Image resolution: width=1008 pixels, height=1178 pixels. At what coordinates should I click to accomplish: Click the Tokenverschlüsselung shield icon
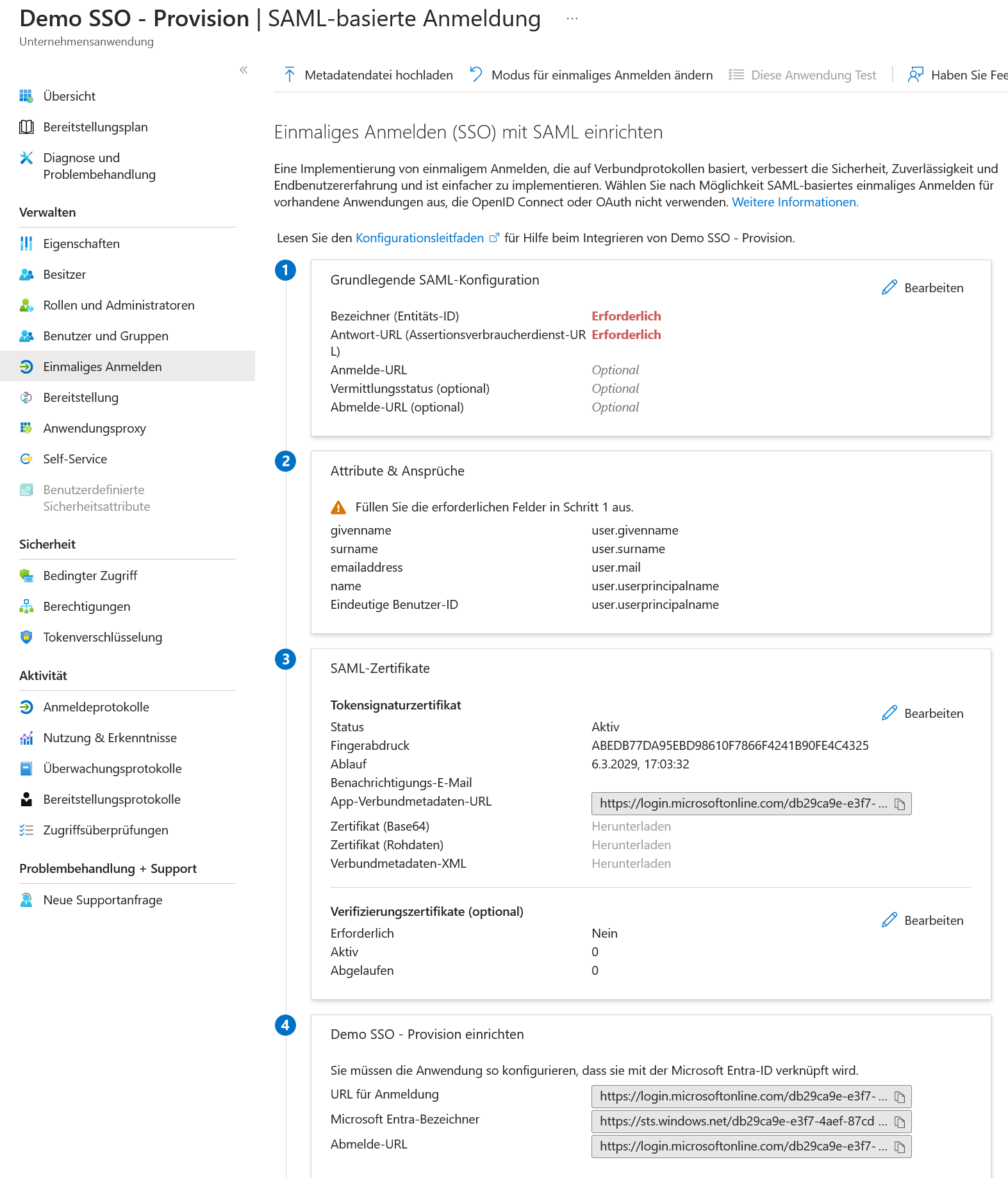(26, 637)
